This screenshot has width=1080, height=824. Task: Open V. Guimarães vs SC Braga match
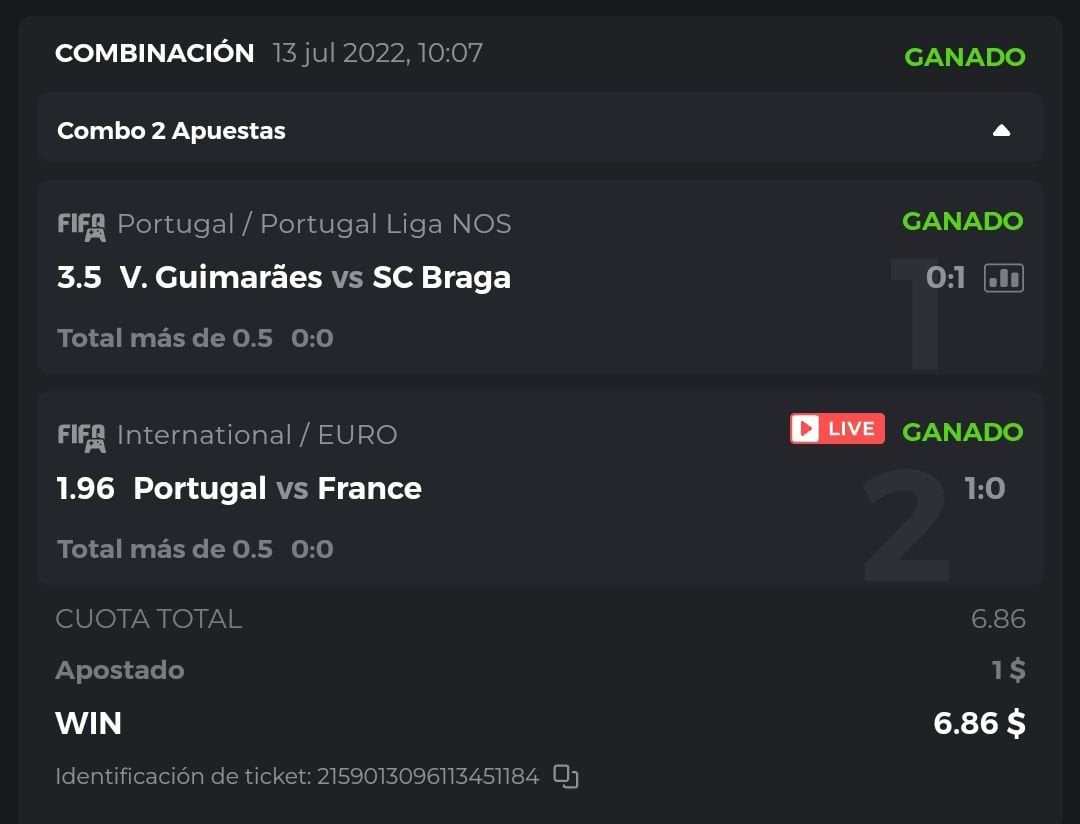[x=315, y=277]
